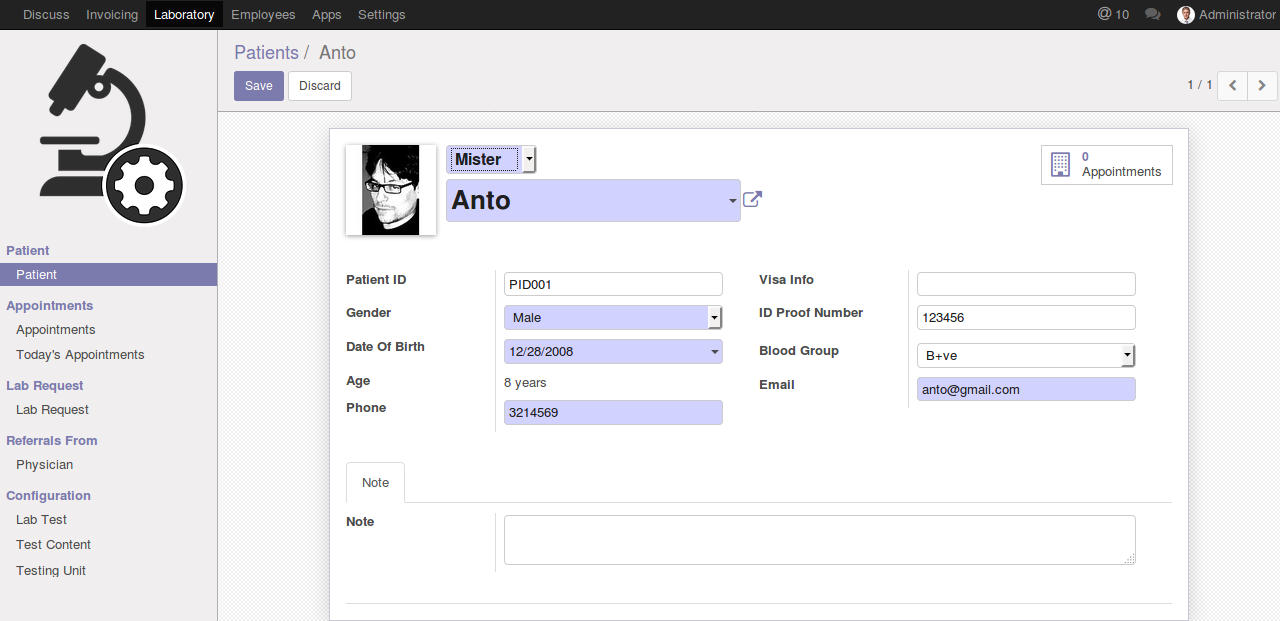This screenshot has height=621, width=1280.
Task: Open the @ 10 mentions notifications
Action: click(x=1112, y=14)
